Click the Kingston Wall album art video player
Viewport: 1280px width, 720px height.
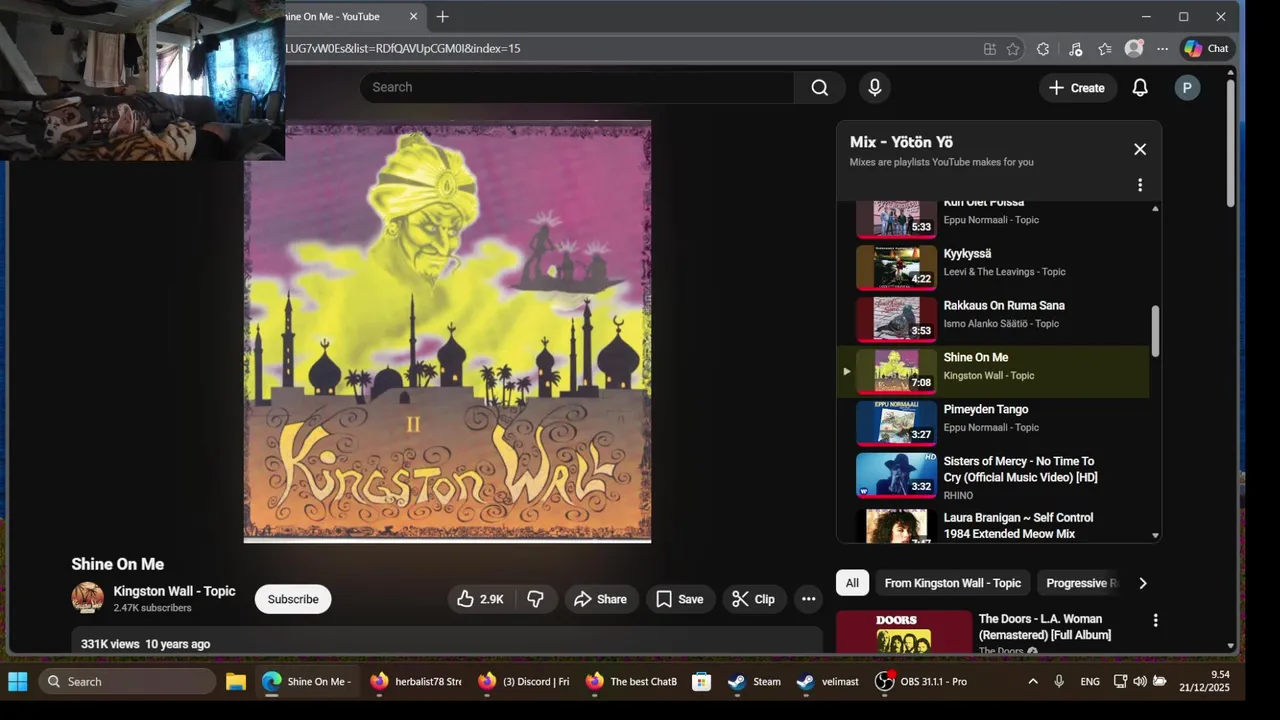coord(447,332)
